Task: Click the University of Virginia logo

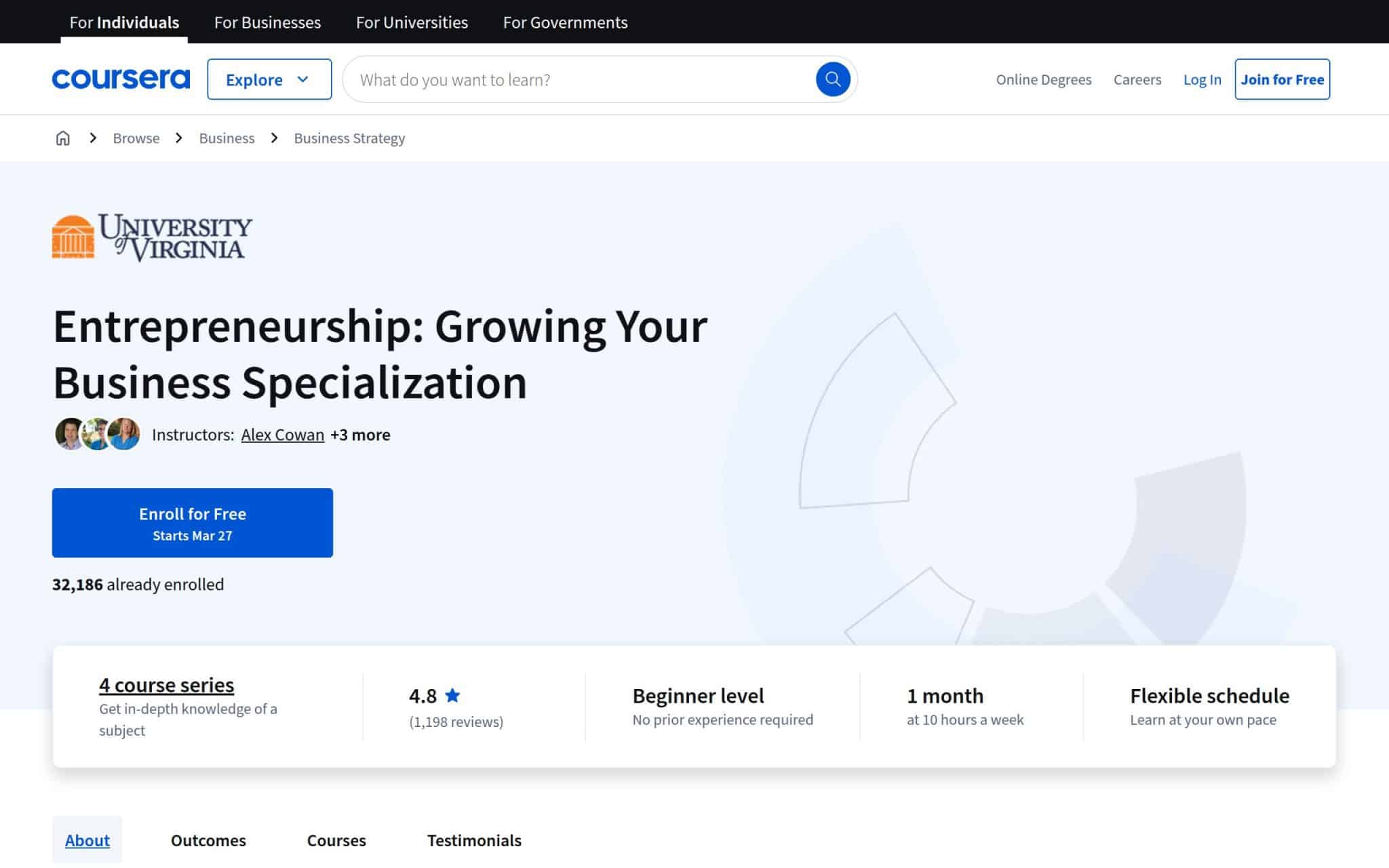Action: [x=152, y=237]
